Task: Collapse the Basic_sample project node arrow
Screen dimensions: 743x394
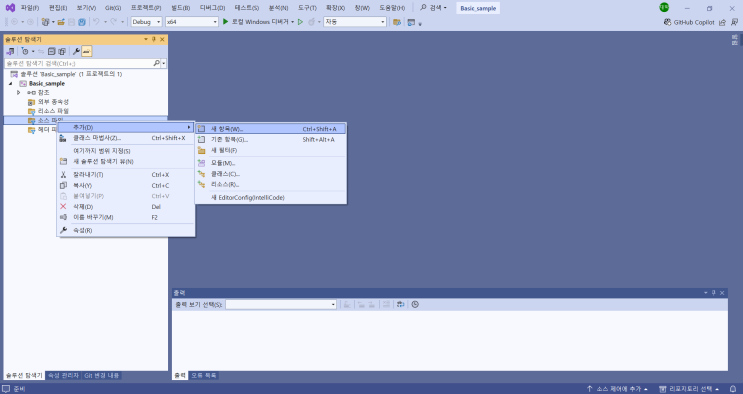Action: [11, 83]
